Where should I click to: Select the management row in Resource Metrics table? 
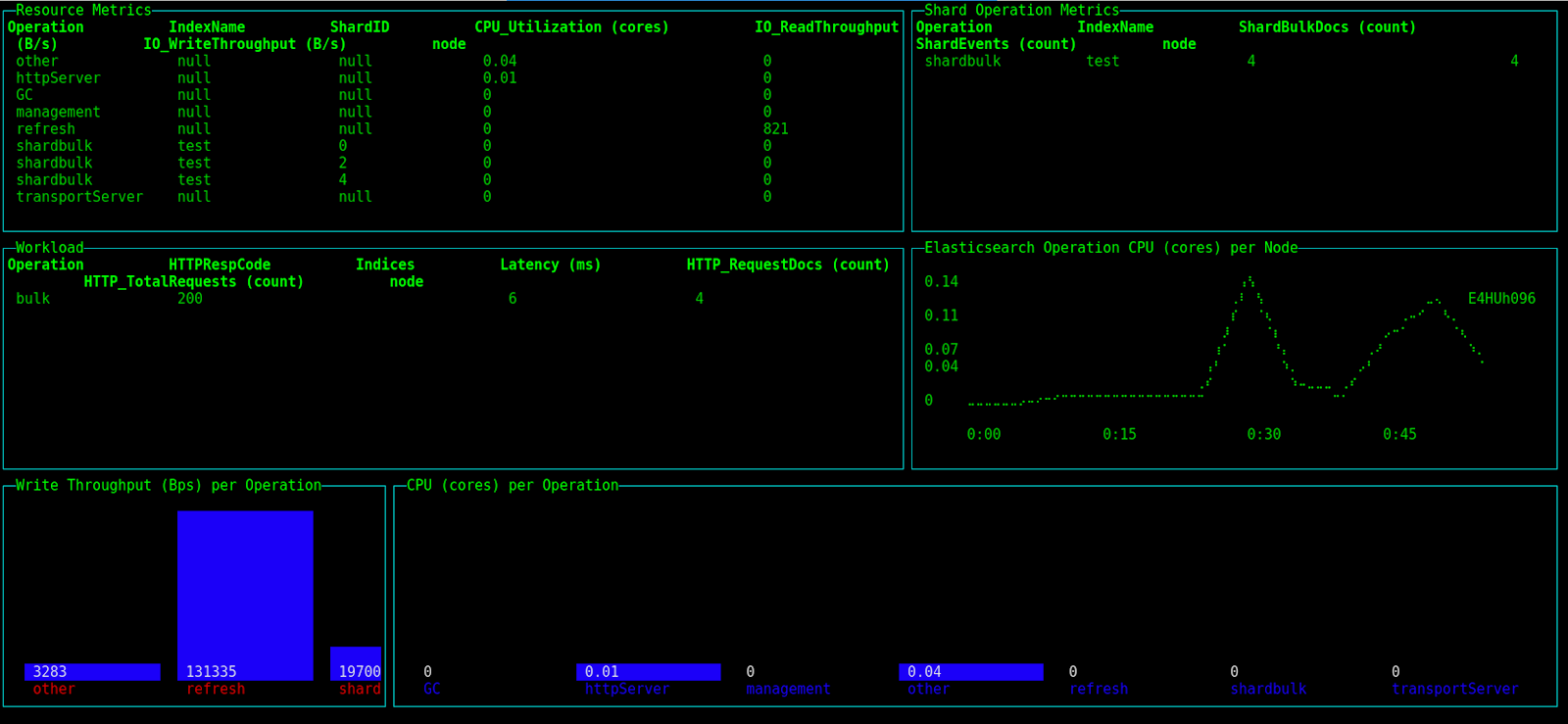point(453,112)
